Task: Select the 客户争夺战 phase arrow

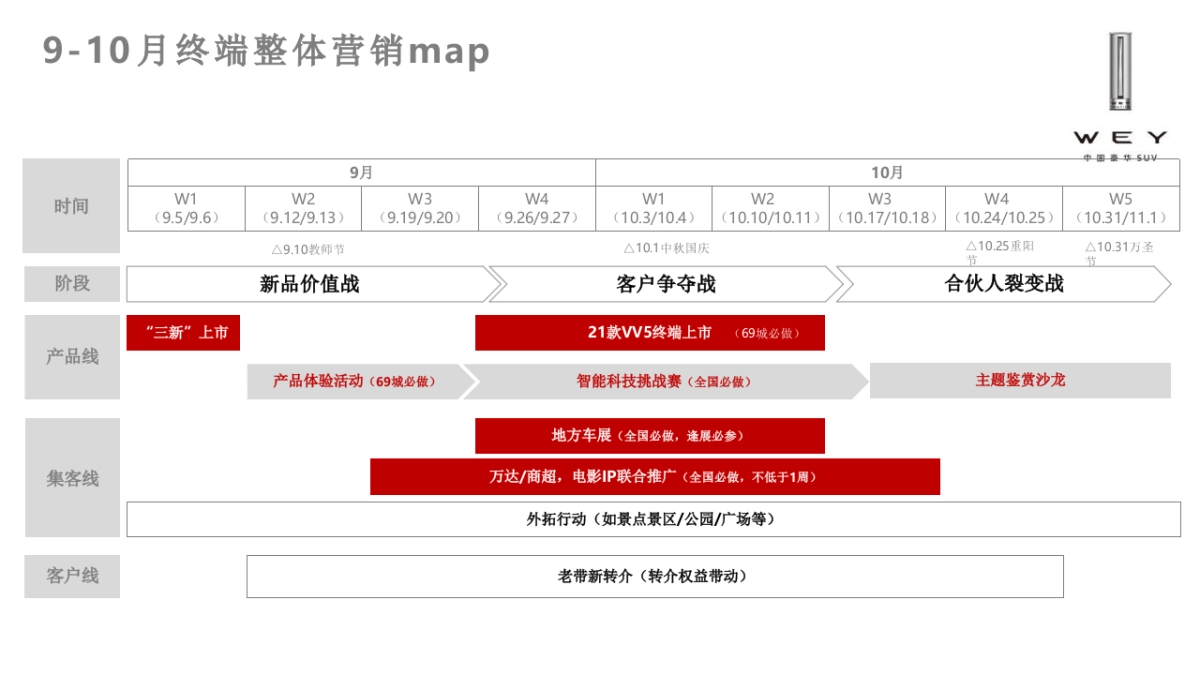Action: pos(665,284)
